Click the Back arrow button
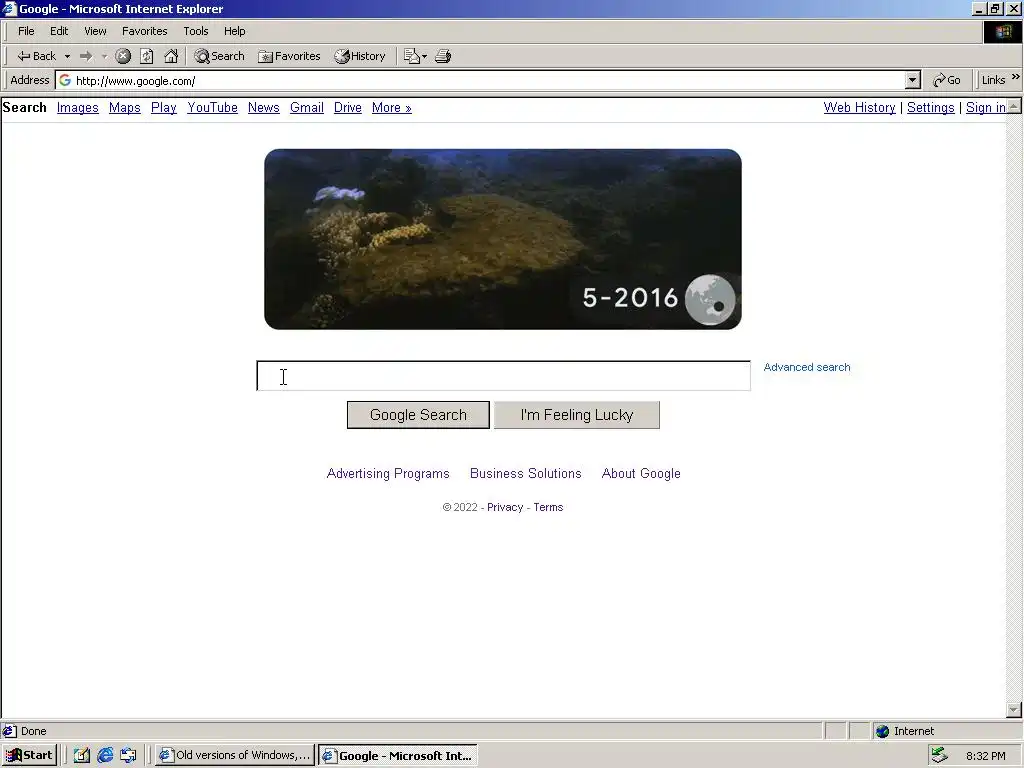The height and width of the screenshot is (768, 1024). tap(36, 56)
